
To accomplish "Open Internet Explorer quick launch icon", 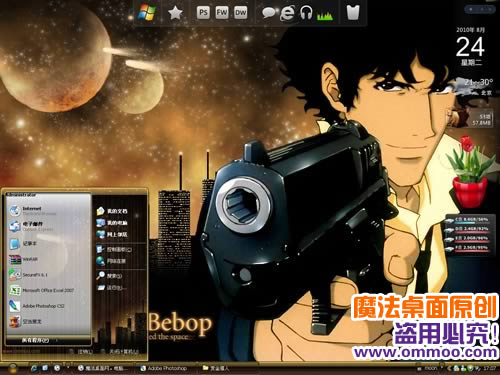I will tap(34, 368).
